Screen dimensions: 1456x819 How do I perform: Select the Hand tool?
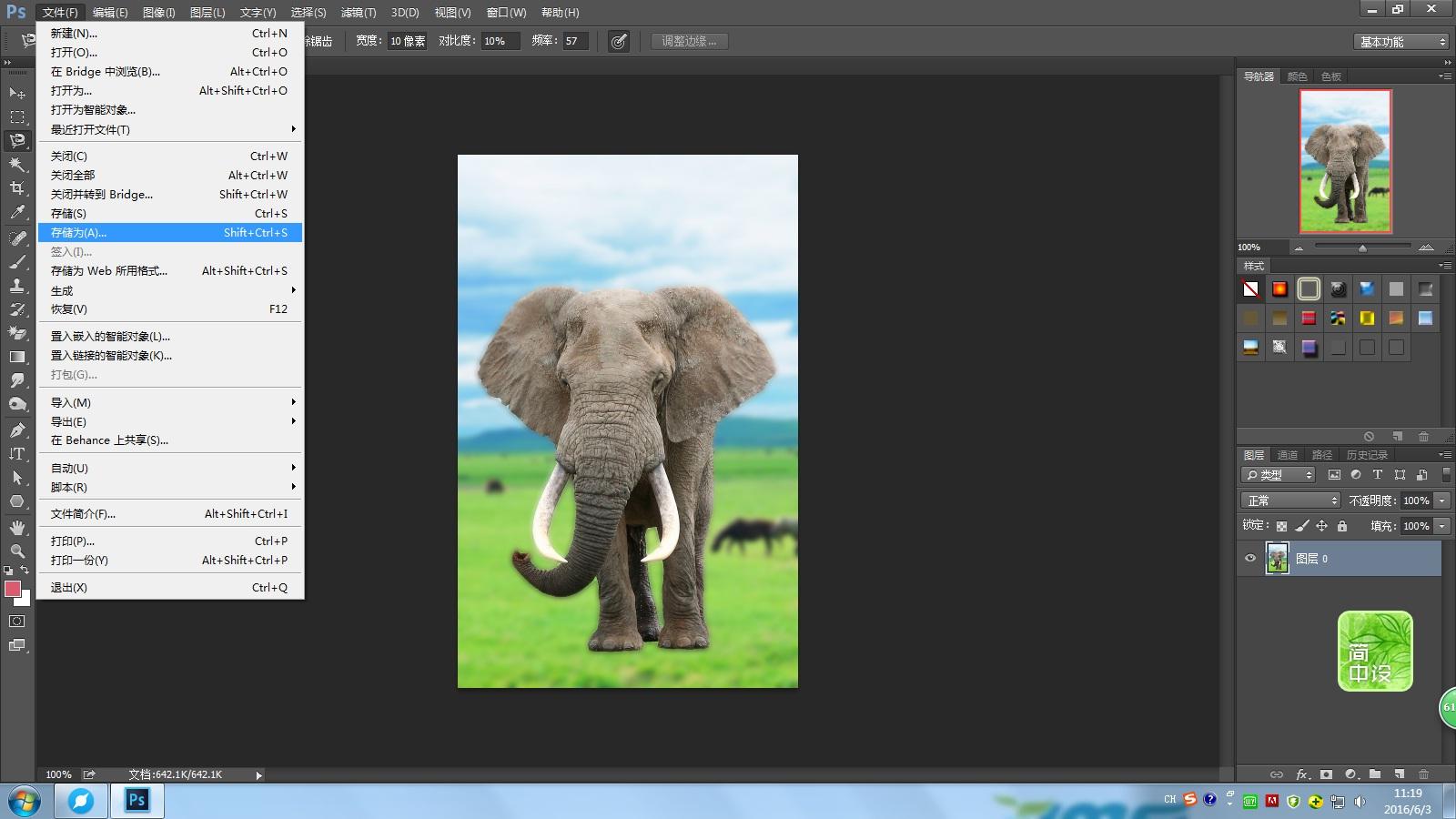pos(17,528)
